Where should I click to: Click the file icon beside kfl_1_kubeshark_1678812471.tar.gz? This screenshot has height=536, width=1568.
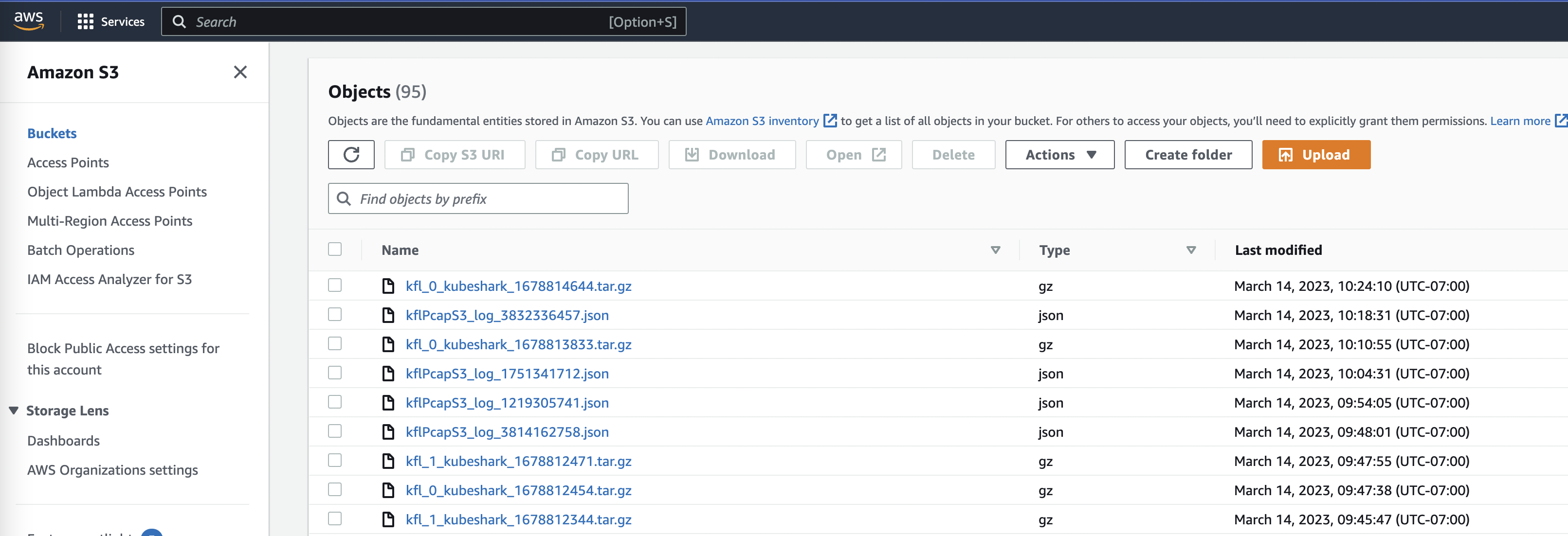[388, 461]
